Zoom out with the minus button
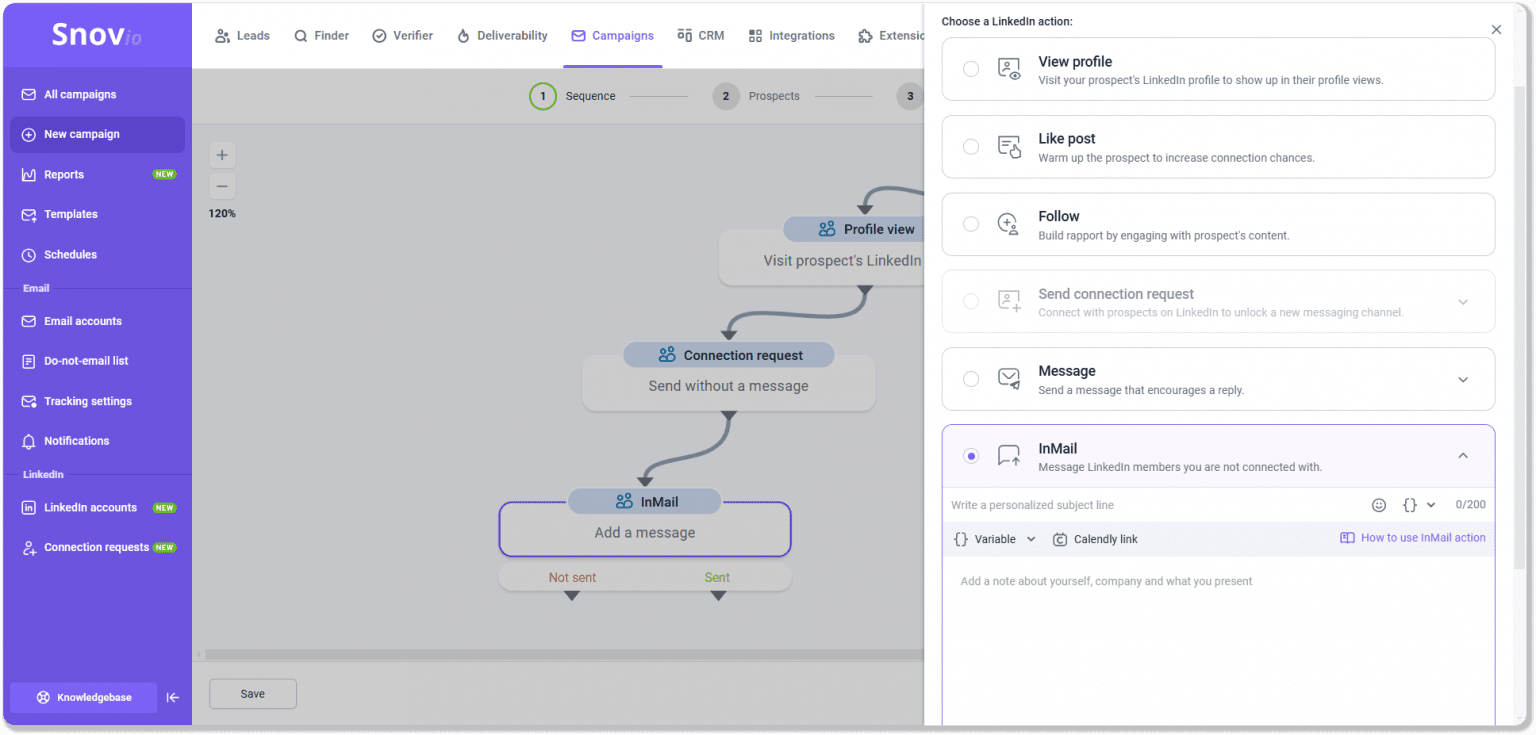Image resolution: width=1536 pixels, height=735 pixels. coord(222,186)
